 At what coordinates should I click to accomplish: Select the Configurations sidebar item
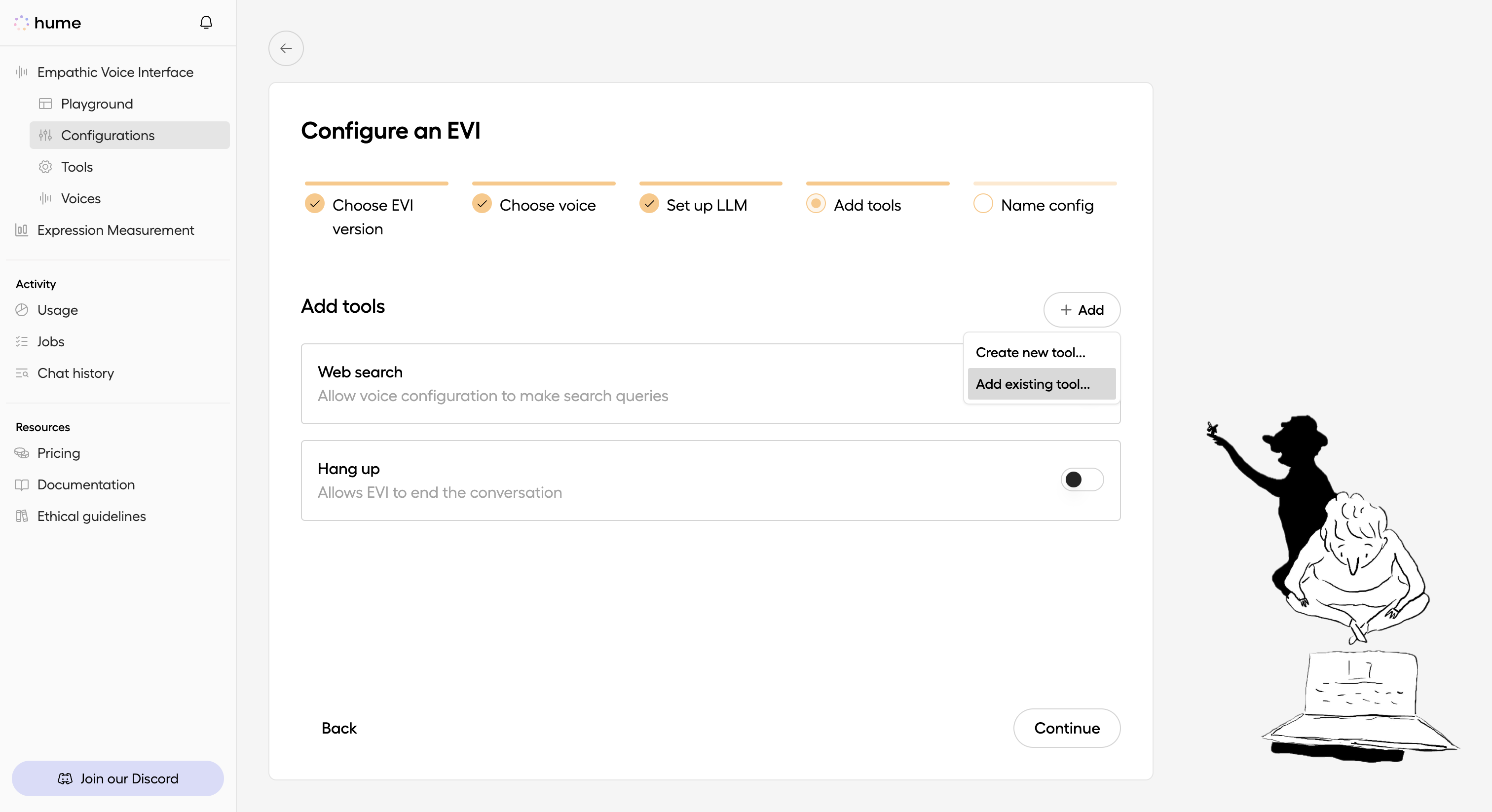tap(108, 135)
